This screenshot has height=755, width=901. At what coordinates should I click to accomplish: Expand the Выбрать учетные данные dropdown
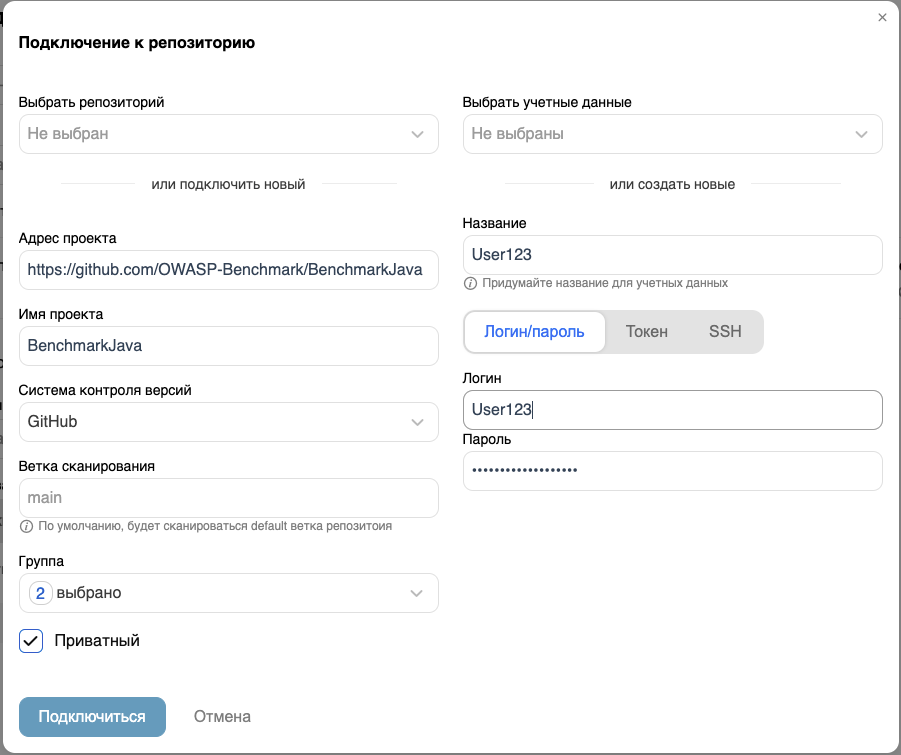click(672, 134)
